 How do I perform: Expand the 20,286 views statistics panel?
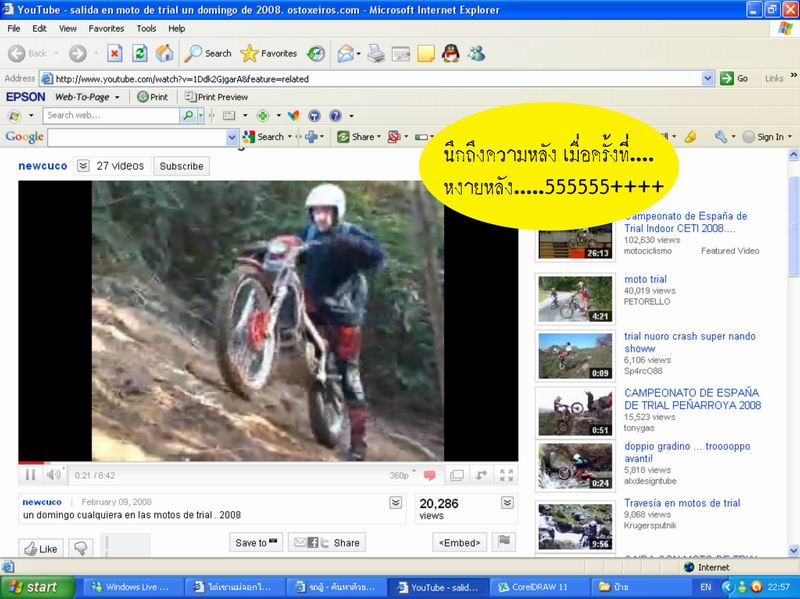click(x=508, y=502)
